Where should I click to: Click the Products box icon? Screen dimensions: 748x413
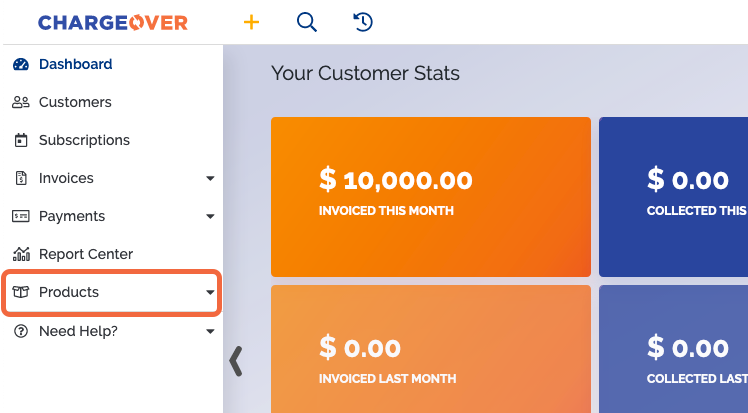[x=21, y=292]
